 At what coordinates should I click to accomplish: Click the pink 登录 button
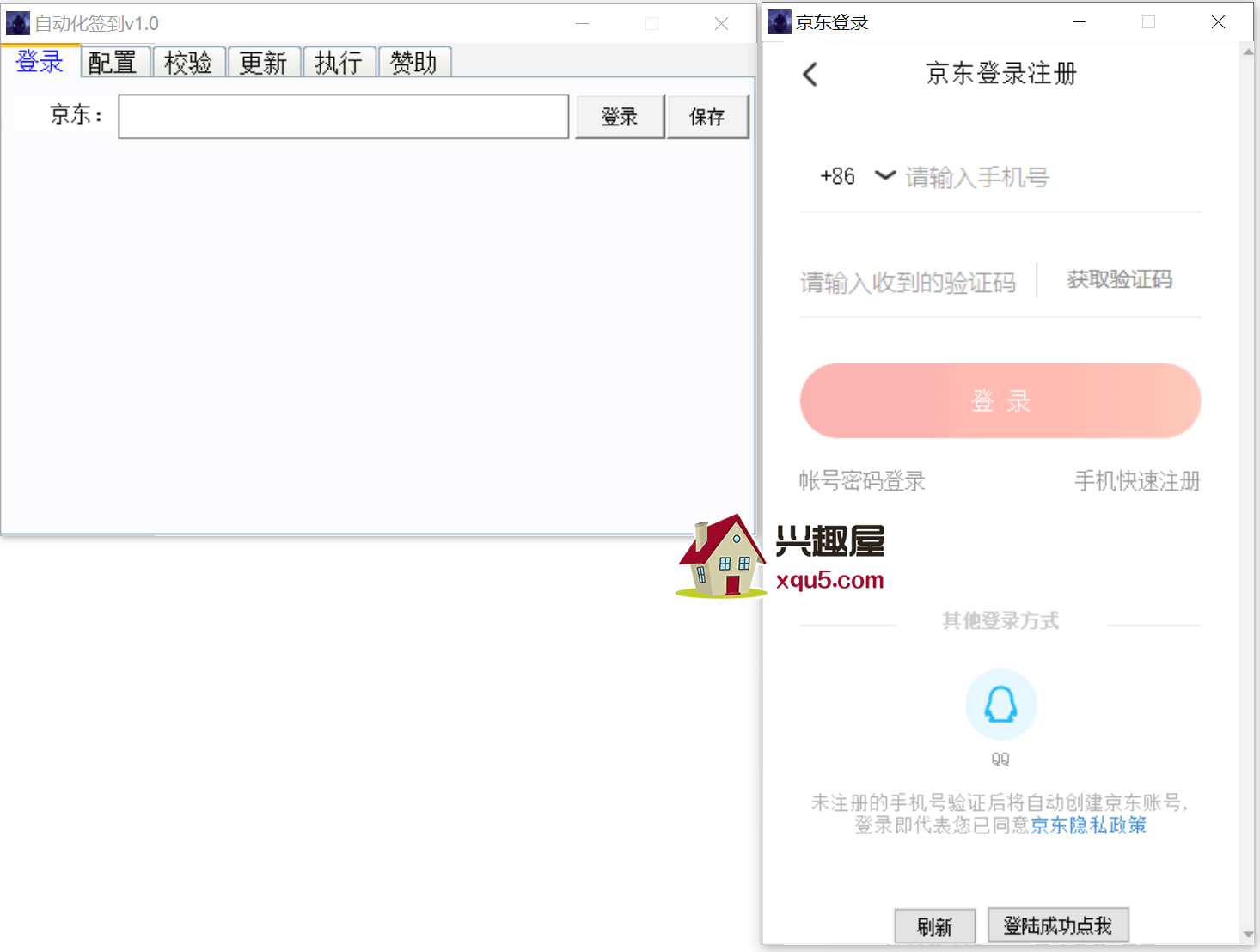point(1000,400)
